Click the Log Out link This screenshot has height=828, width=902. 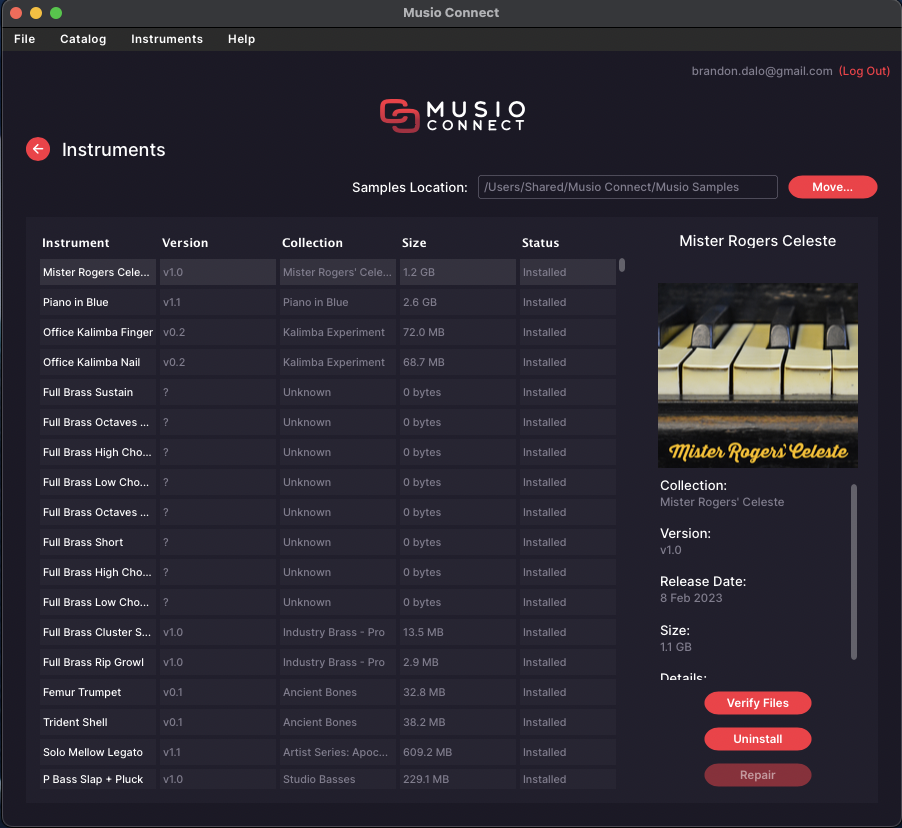[x=864, y=71]
